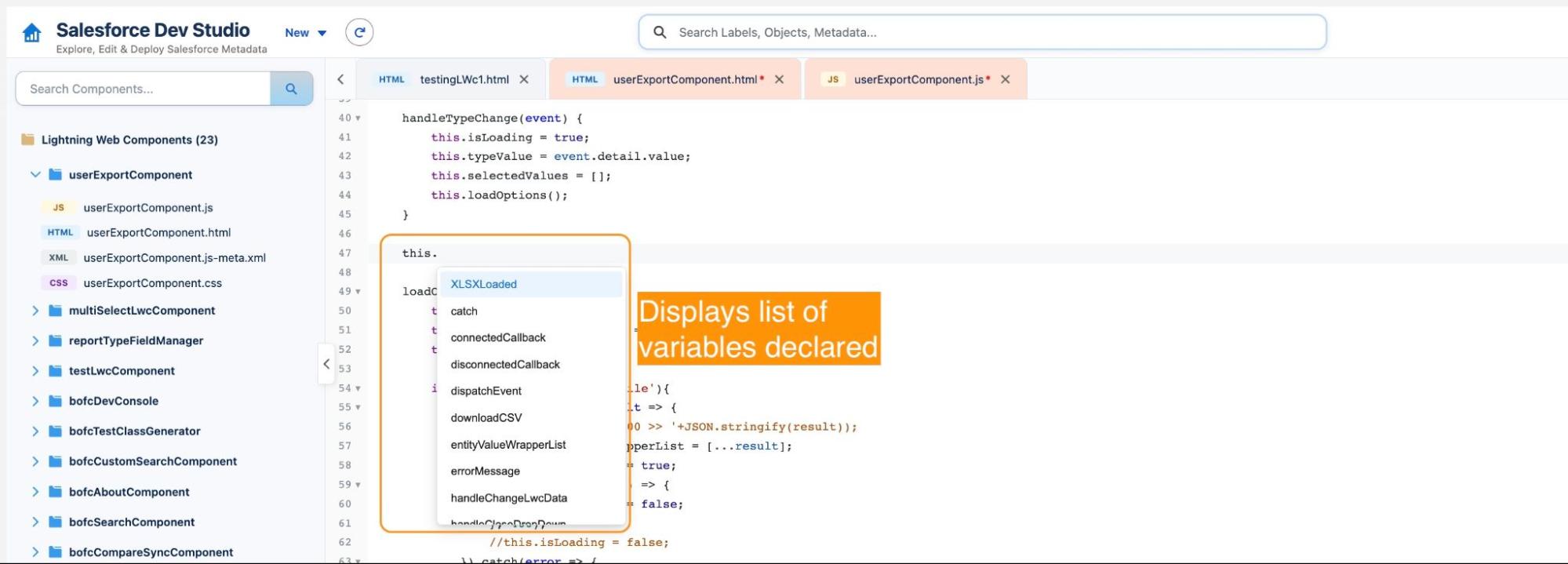Switch to the userExportComponent.js tab

[x=919, y=79]
